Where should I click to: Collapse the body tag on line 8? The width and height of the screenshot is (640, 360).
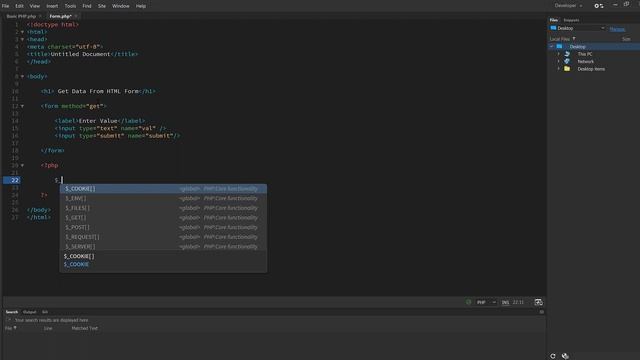(22, 76)
